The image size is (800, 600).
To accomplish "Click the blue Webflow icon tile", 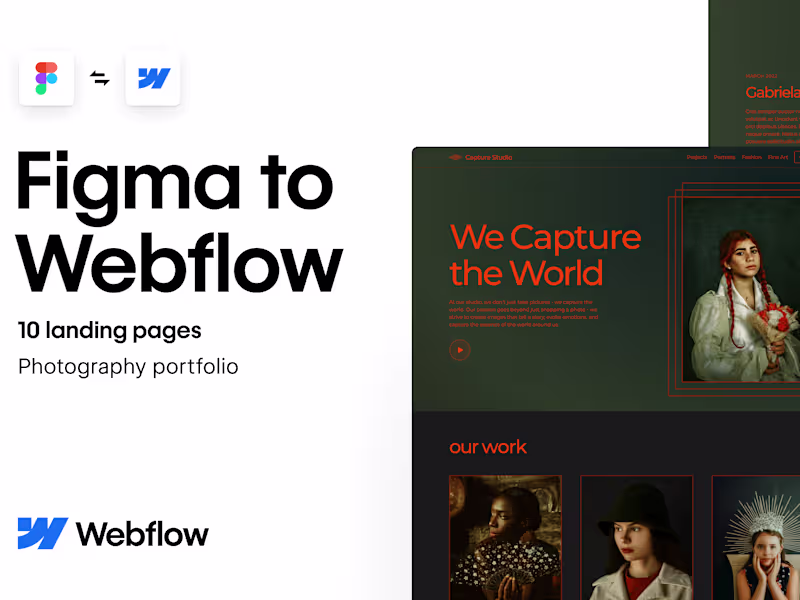I will click(x=153, y=79).
